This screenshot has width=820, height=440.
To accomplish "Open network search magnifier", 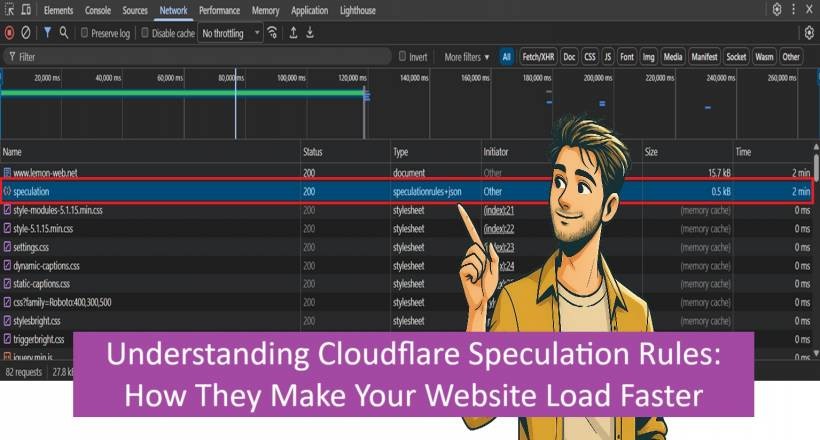I will (x=64, y=32).
